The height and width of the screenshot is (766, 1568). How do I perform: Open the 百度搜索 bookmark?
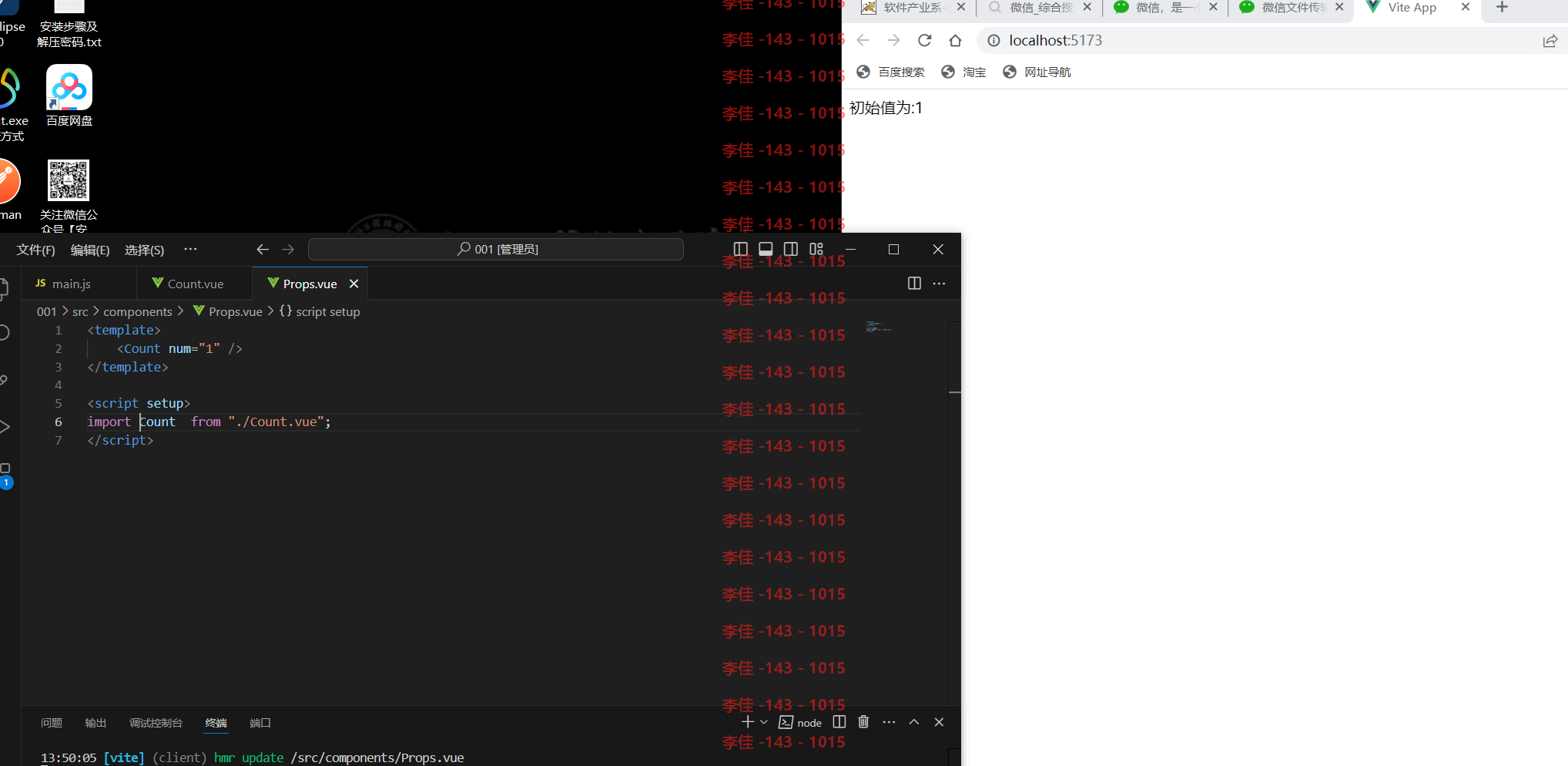(x=890, y=72)
